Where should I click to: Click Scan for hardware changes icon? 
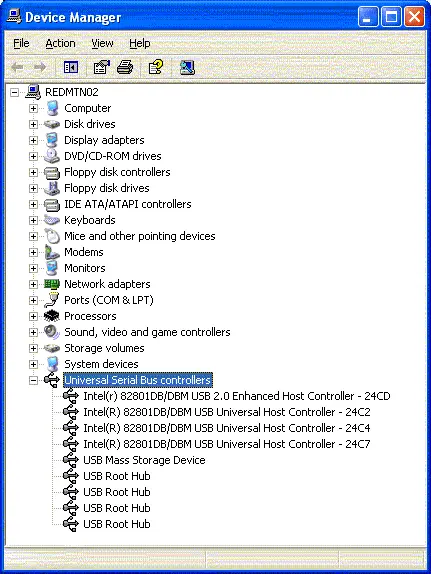point(187,67)
